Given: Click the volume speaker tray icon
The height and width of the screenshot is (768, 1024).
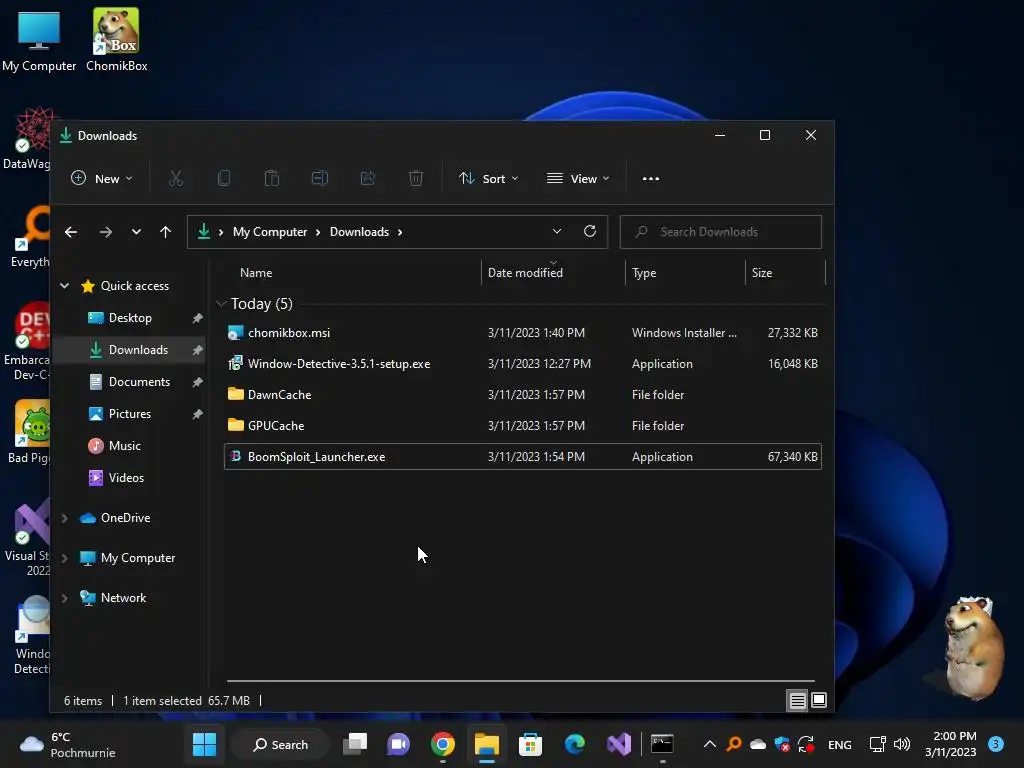Looking at the screenshot, I should tap(902, 744).
